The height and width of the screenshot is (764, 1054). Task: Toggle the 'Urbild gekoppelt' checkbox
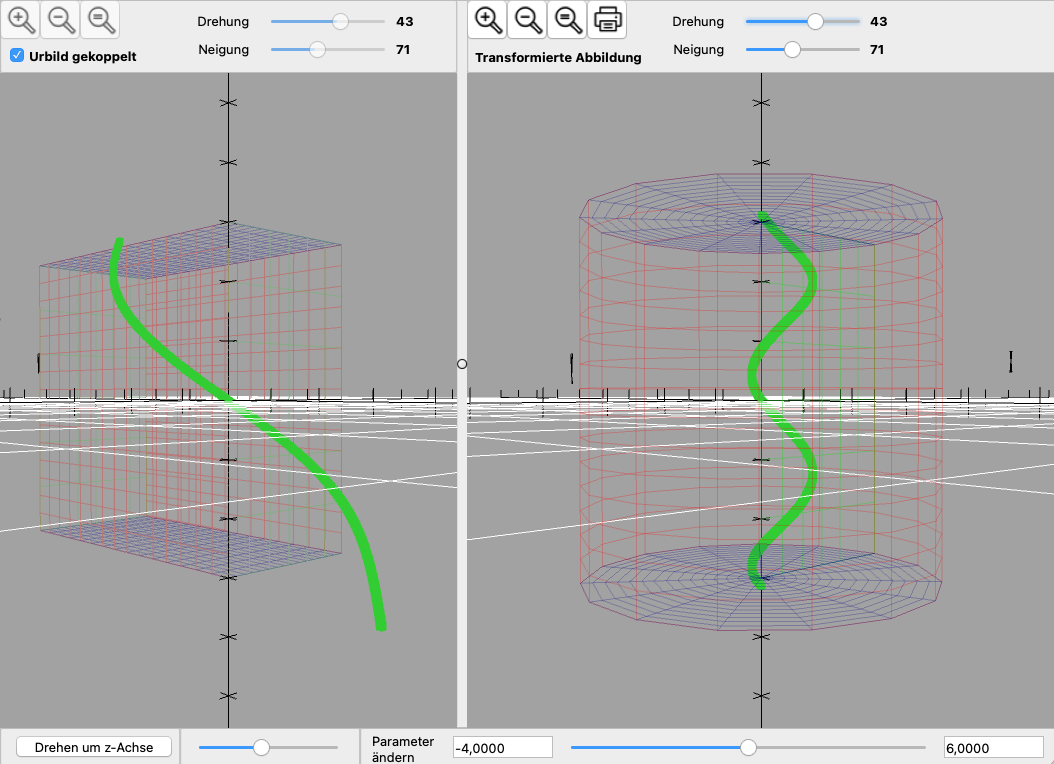(x=17, y=56)
